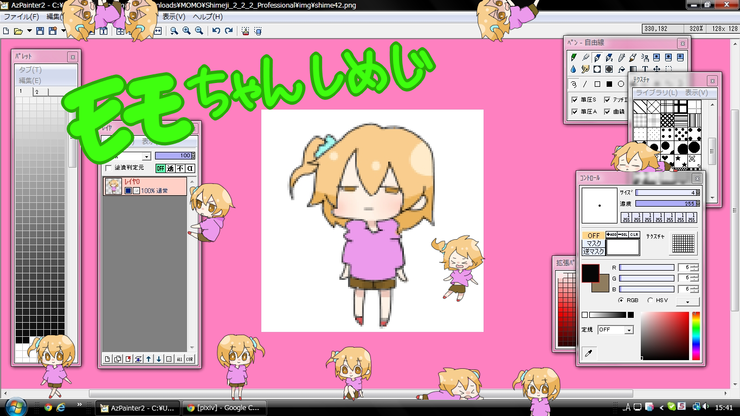Open ライブラリ(L) menu in Texture panel
The height and width of the screenshot is (416, 740).
pos(657,93)
